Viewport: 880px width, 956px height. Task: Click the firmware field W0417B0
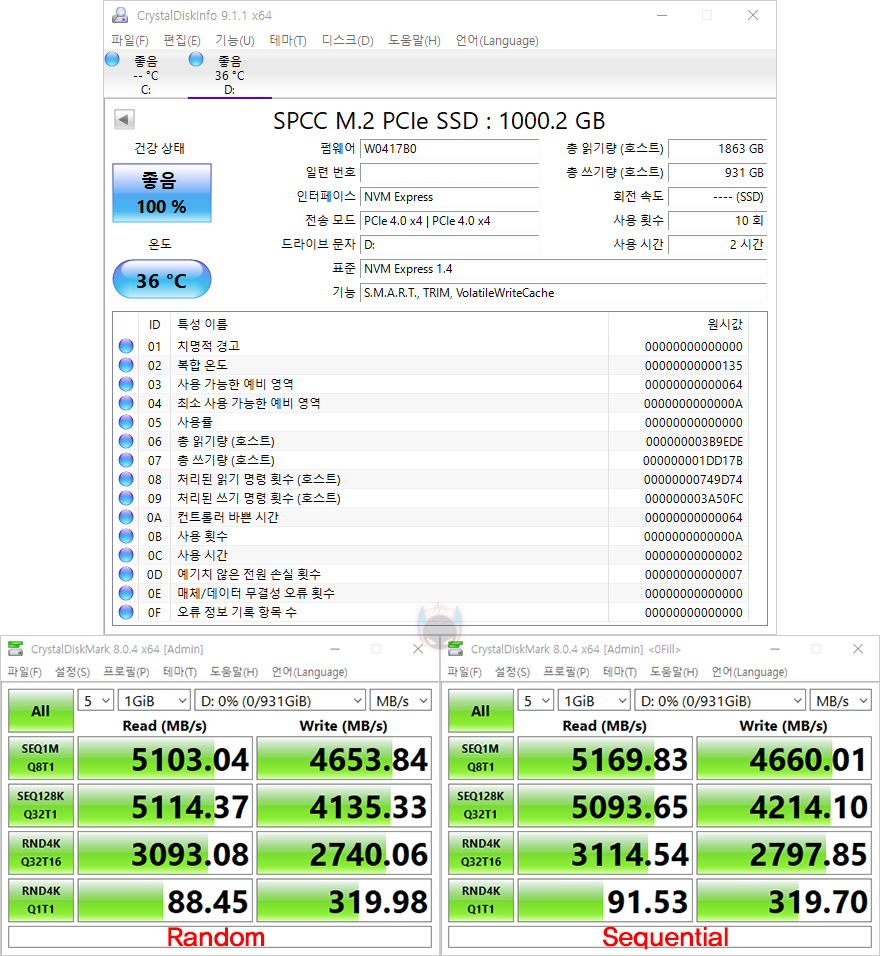point(449,149)
